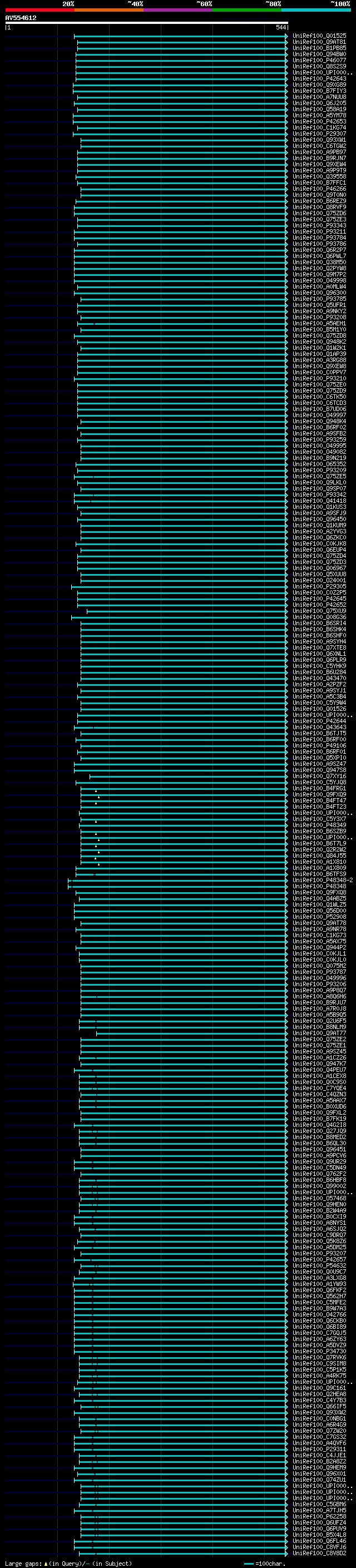
Task: Pick the UniRef100_C5Y3X7 hit label
Action: (x=319, y=819)
